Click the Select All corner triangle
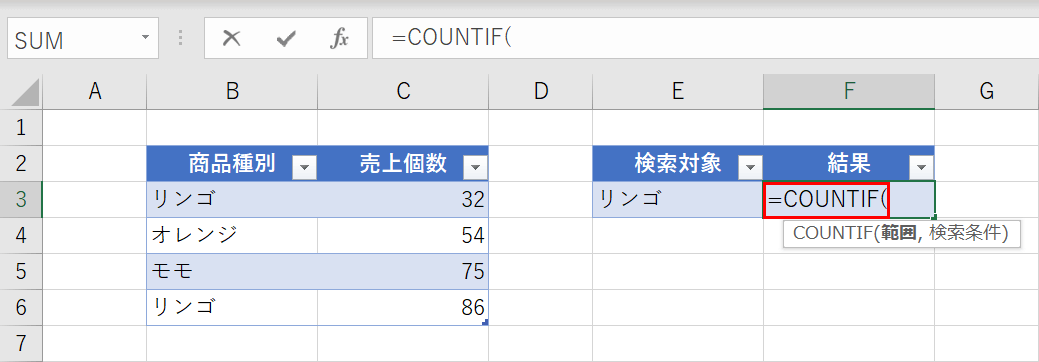Image resolution: width=1039 pixels, height=362 pixels. click(26, 93)
